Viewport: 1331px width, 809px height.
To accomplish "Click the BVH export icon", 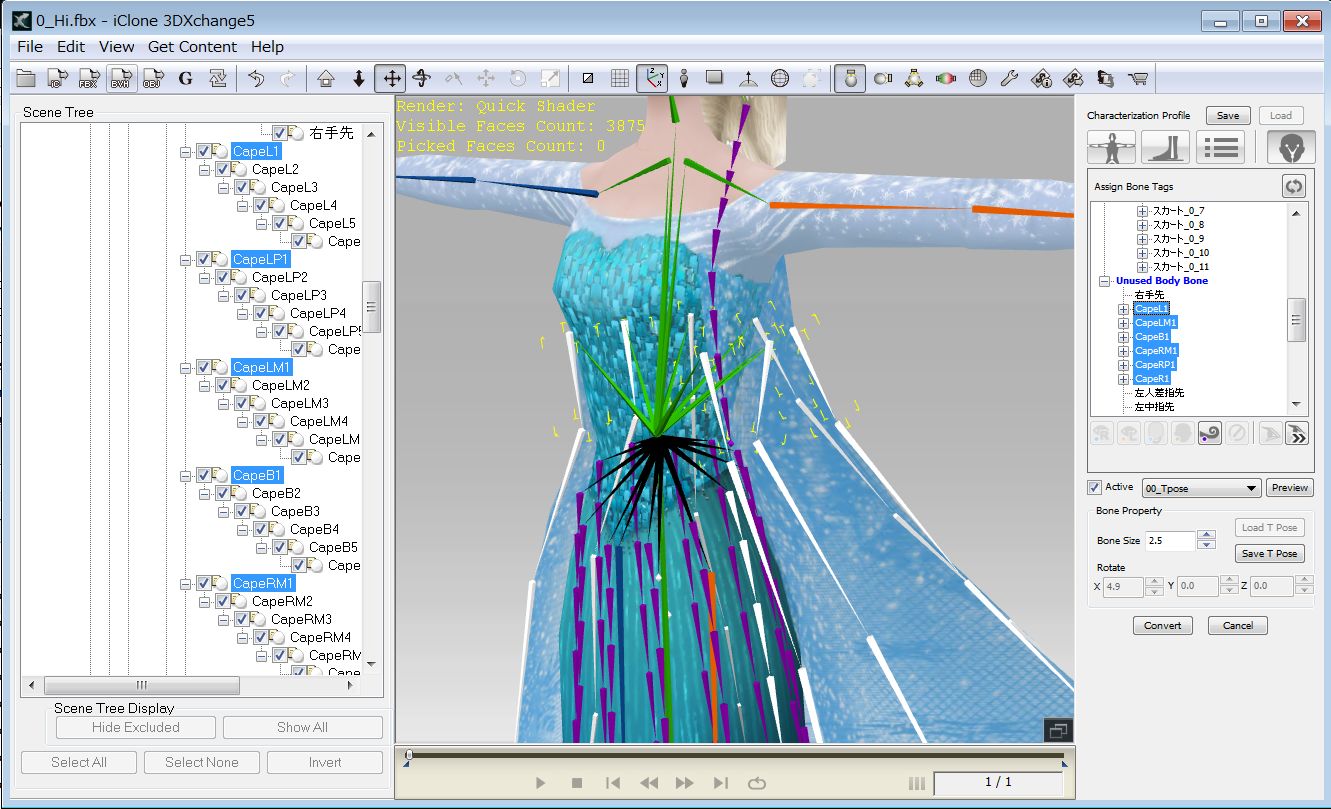I will coord(122,78).
